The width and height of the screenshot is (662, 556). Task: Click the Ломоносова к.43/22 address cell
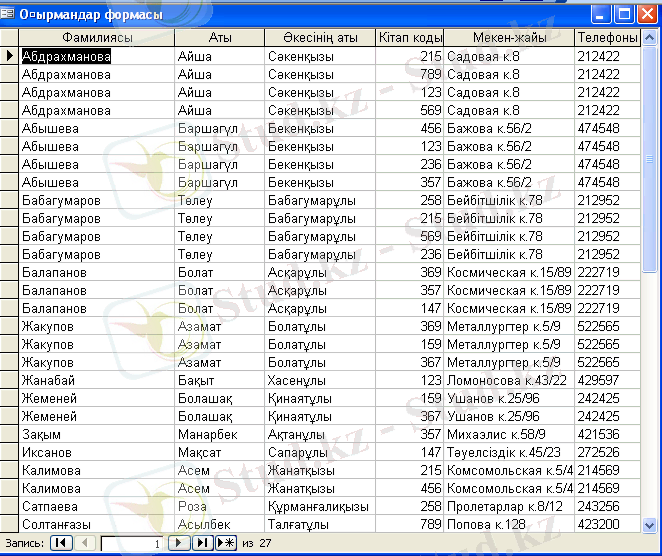point(509,381)
